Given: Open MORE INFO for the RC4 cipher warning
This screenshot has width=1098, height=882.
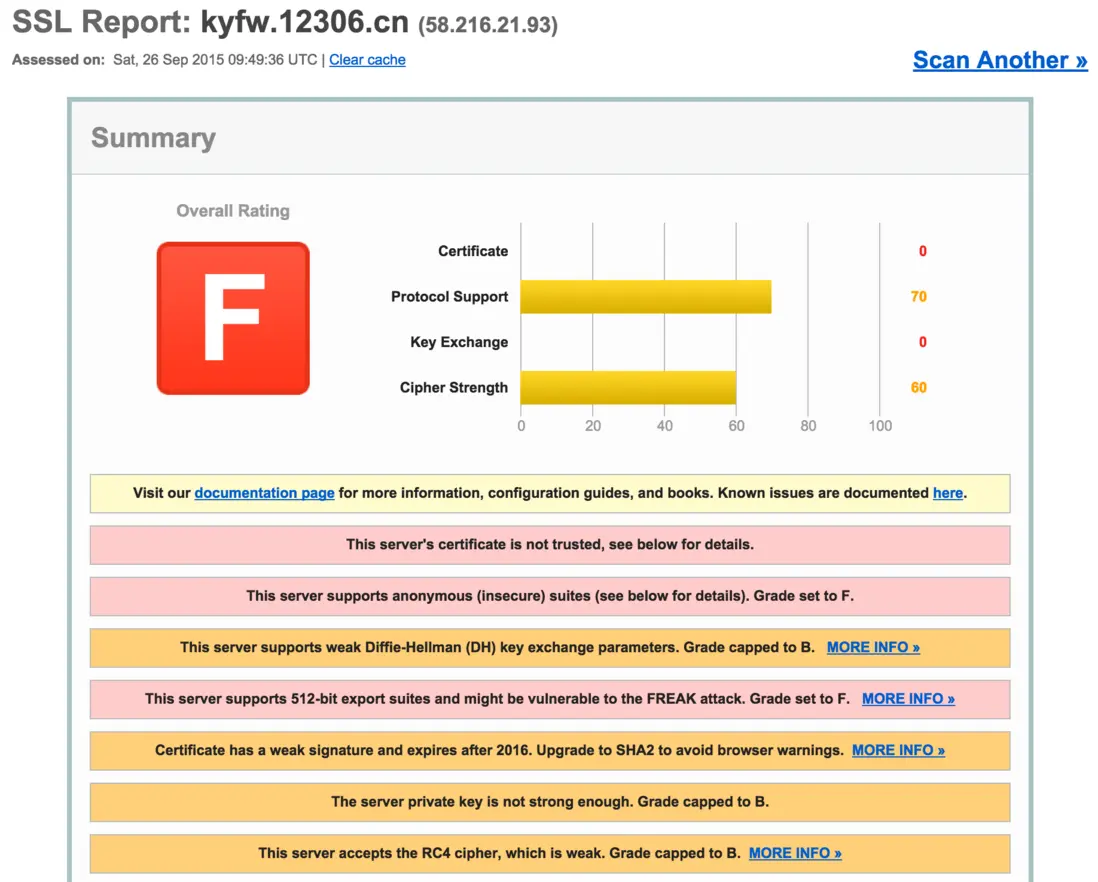Looking at the screenshot, I should click(x=795, y=853).
